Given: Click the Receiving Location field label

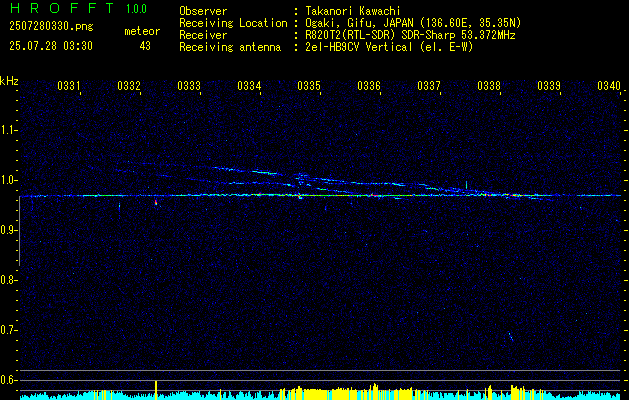Looking at the screenshot, I should [233, 23].
